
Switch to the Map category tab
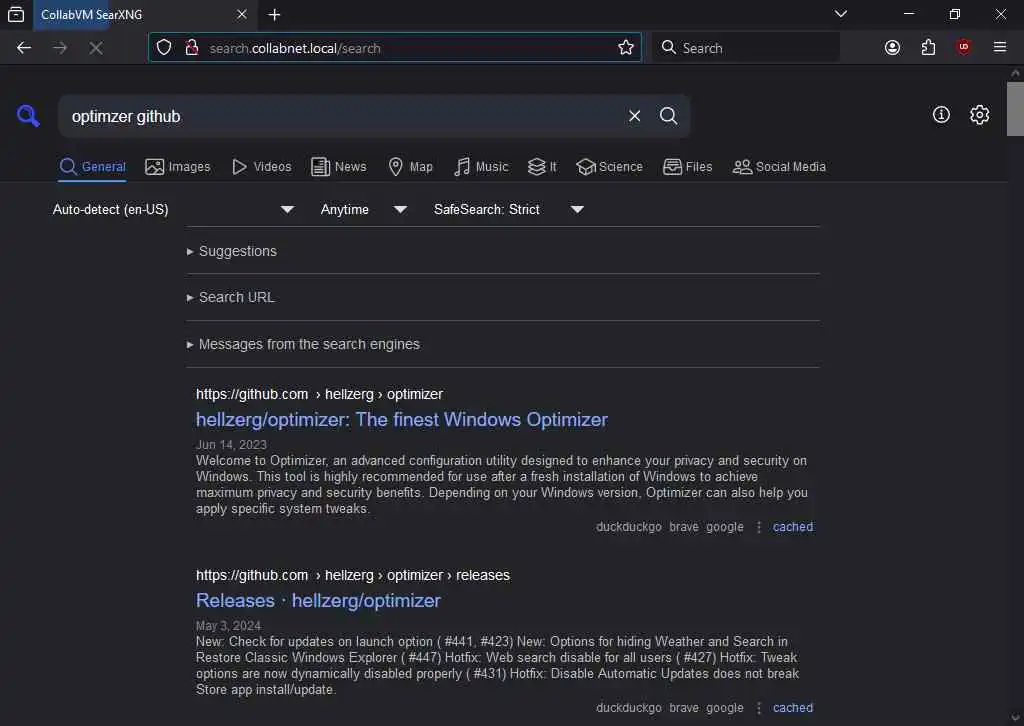(x=410, y=167)
